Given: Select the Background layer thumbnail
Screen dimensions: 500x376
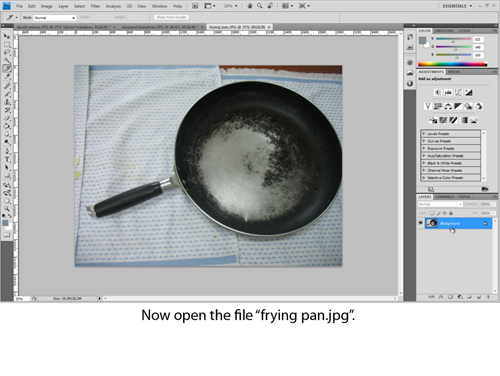Looking at the screenshot, I should click(431, 223).
